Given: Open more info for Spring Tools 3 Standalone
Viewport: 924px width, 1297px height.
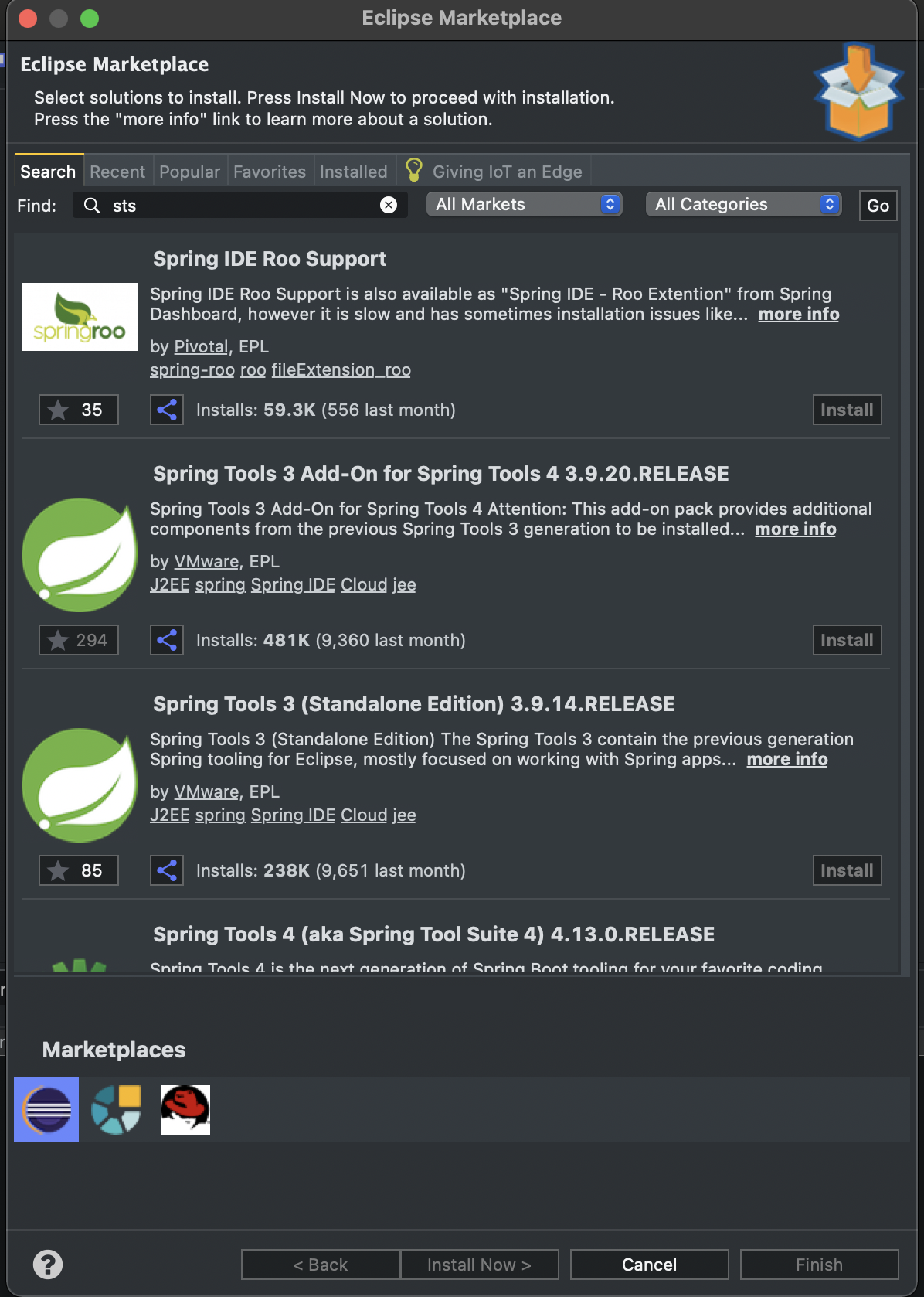Looking at the screenshot, I should (x=787, y=759).
